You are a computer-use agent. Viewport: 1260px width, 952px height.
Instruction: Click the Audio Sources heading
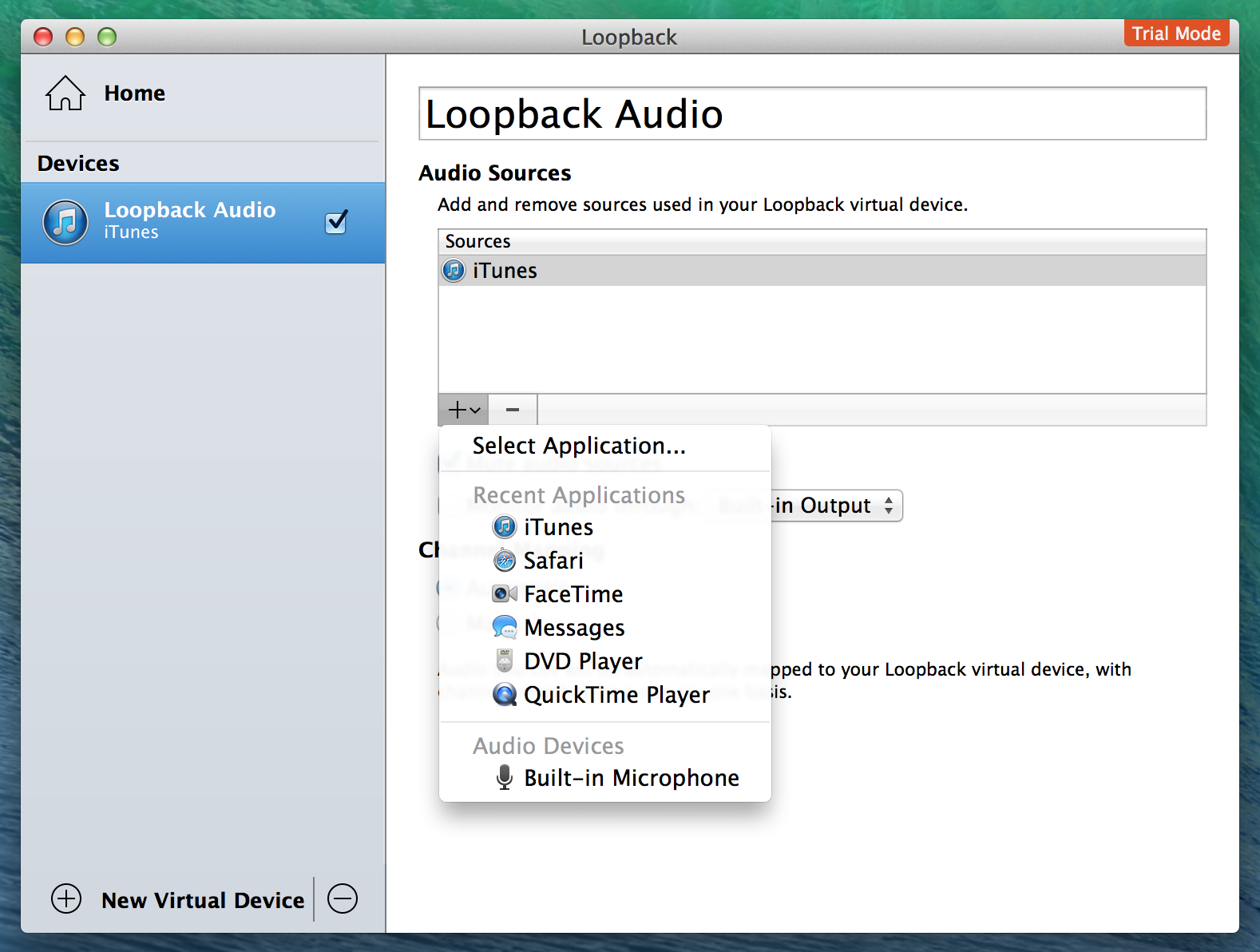click(495, 173)
